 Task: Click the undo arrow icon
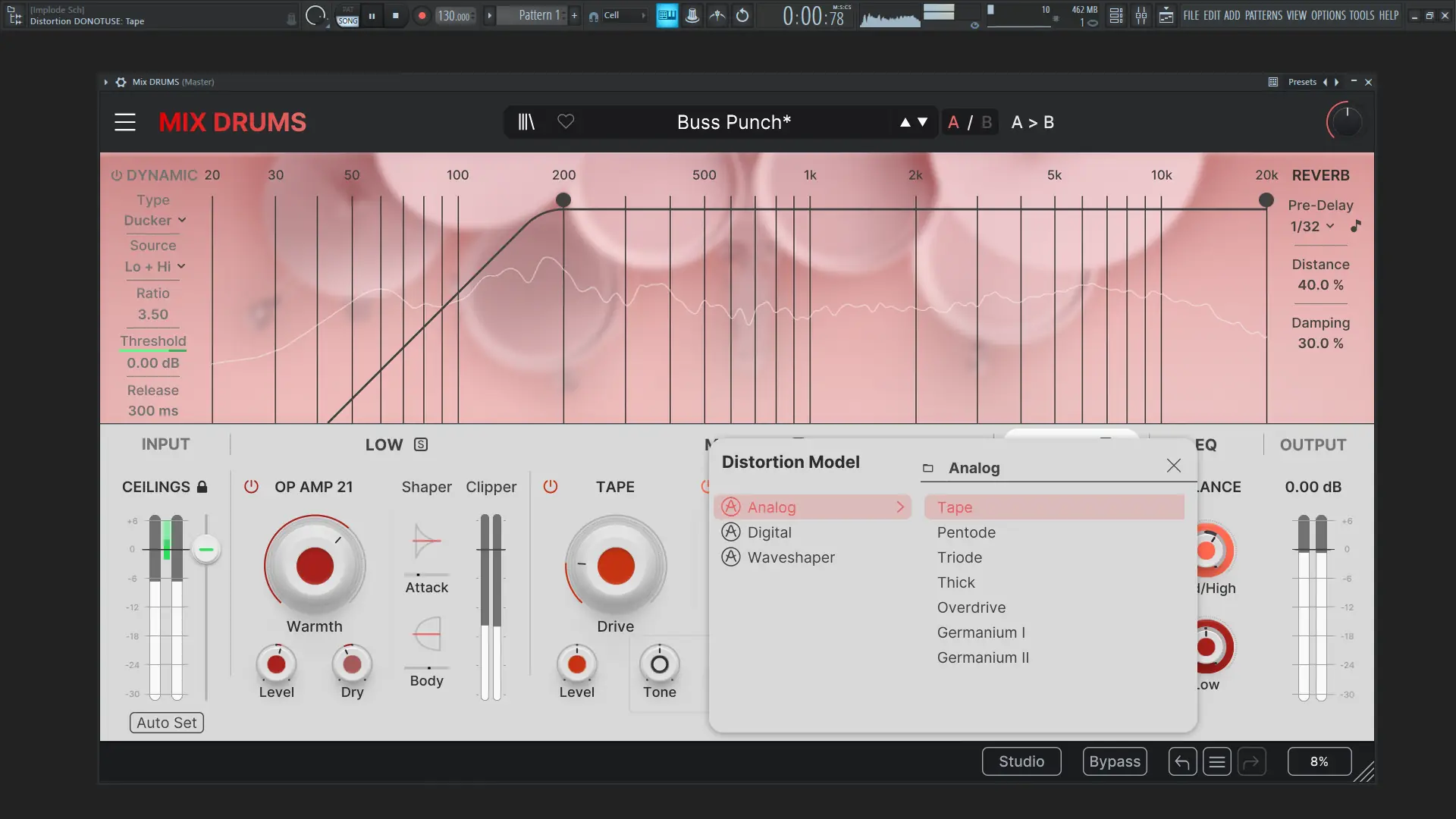point(1182,761)
